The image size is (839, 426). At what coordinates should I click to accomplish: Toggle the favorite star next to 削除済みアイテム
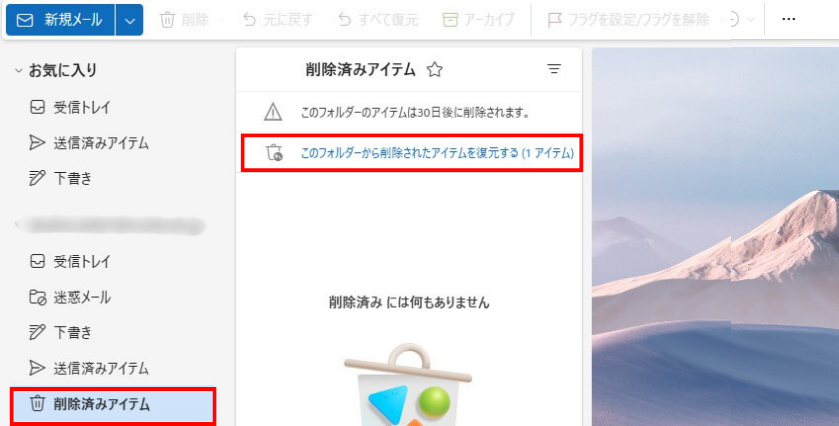pyautogui.click(x=434, y=70)
